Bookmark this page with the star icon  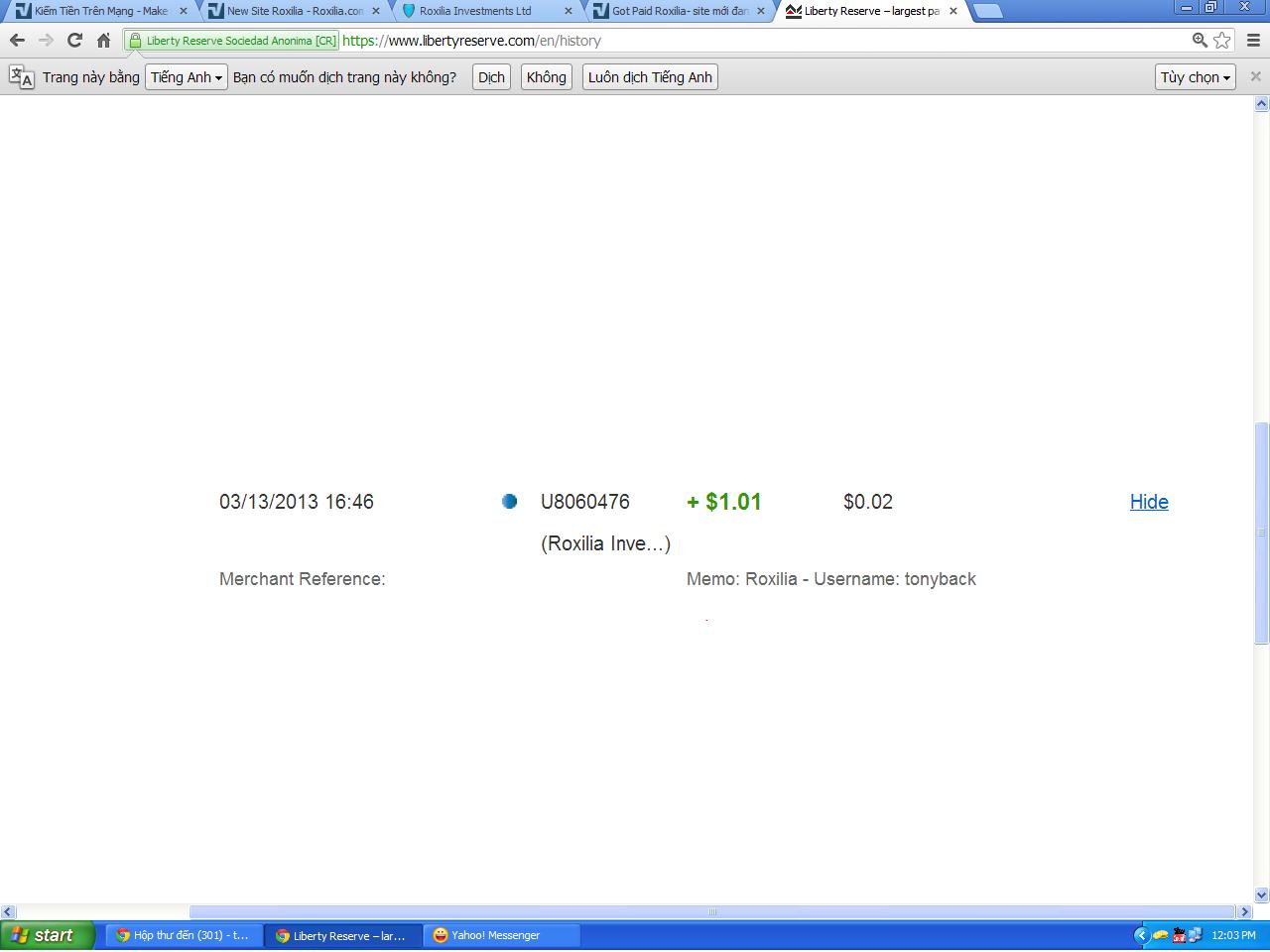1222,41
